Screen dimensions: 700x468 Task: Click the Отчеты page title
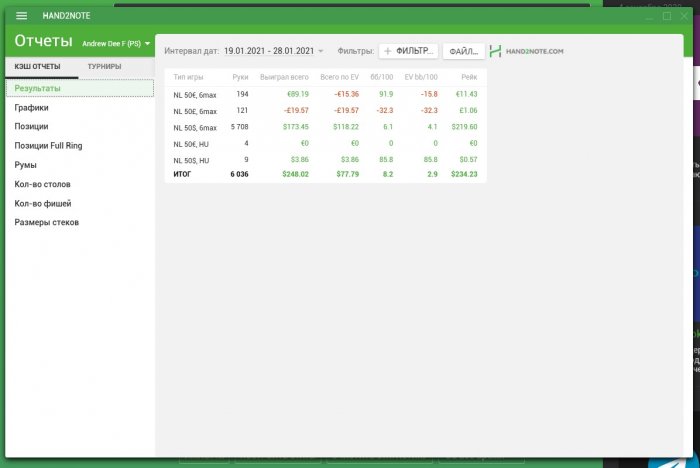43,41
